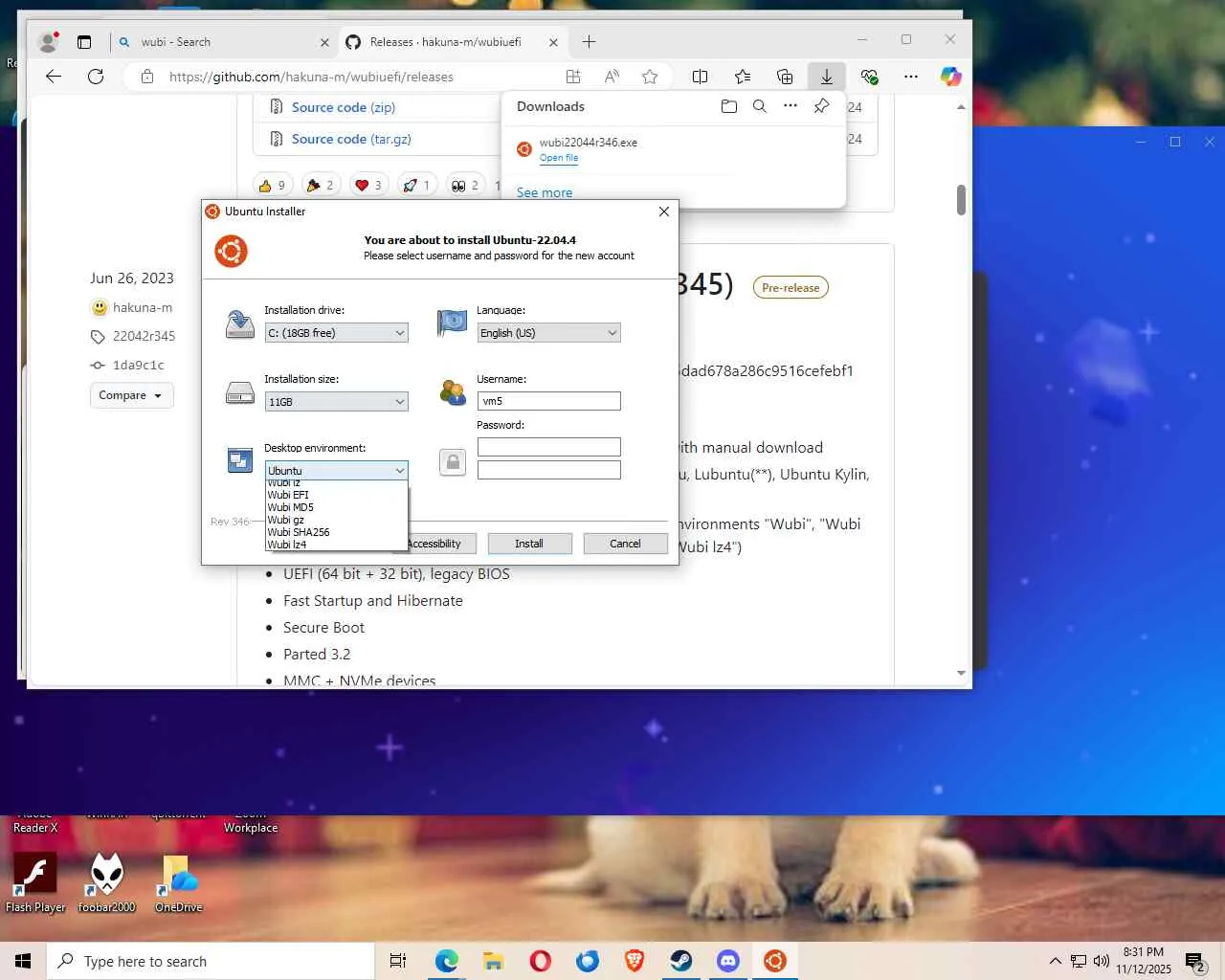This screenshot has width=1225, height=980.
Task: Open the 1da9c1c commit link
Action: pos(138,365)
